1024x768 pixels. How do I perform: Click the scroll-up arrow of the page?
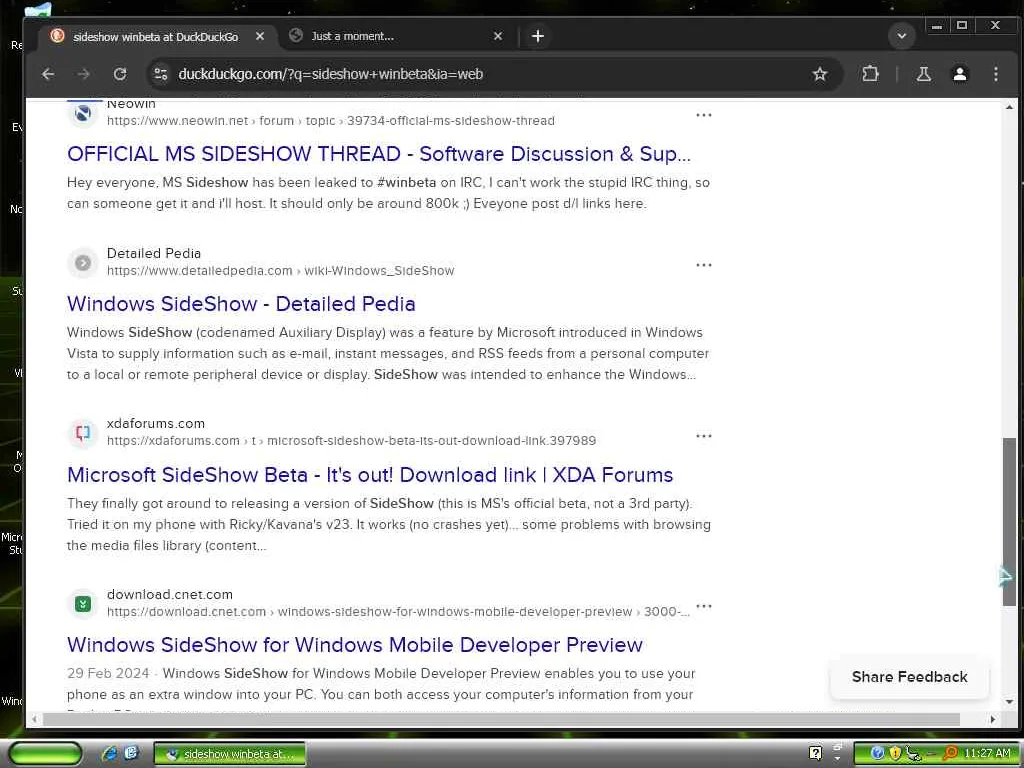tap(1009, 107)
